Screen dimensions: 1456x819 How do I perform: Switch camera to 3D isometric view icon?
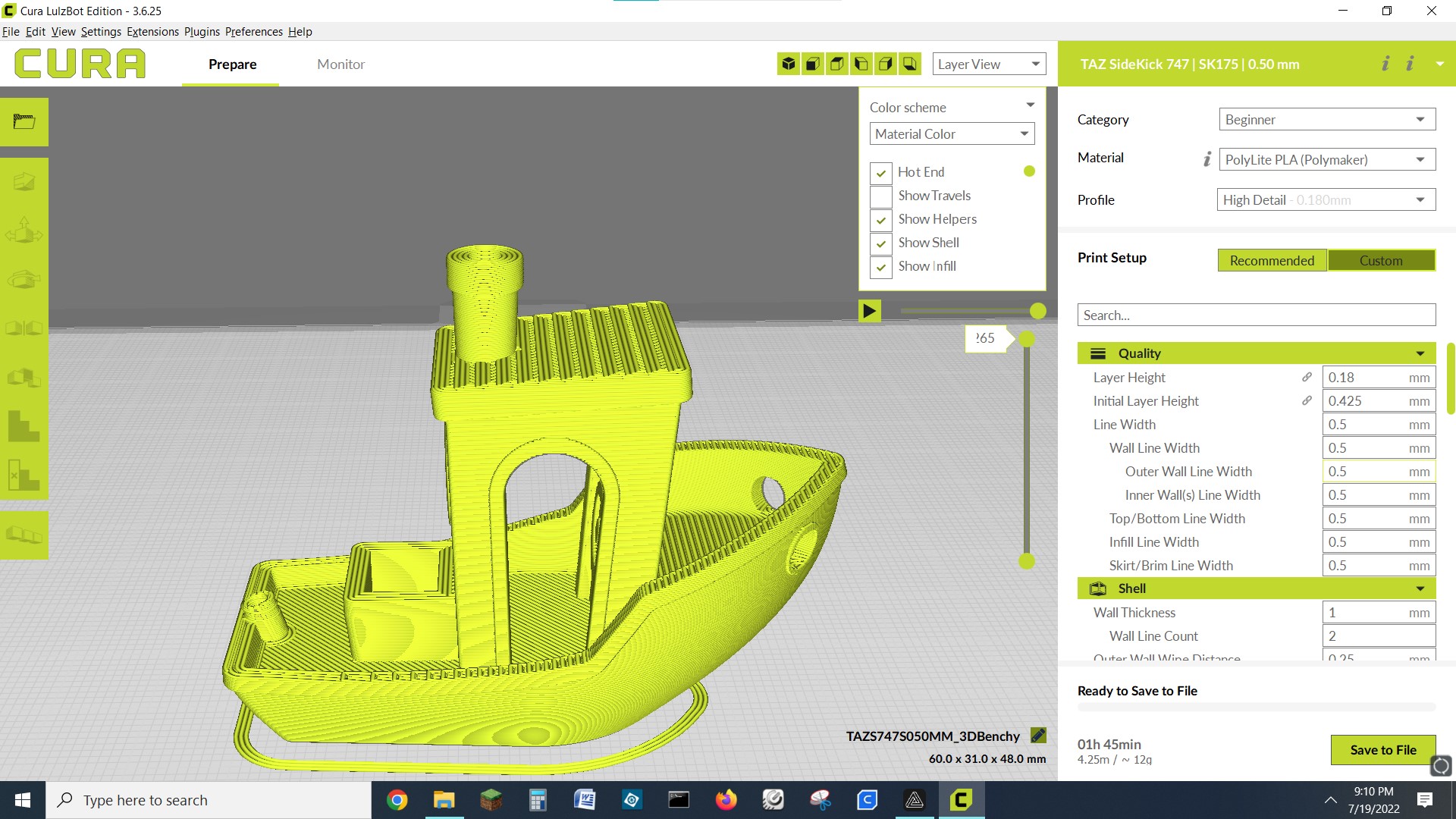click(x=789, y=64)
